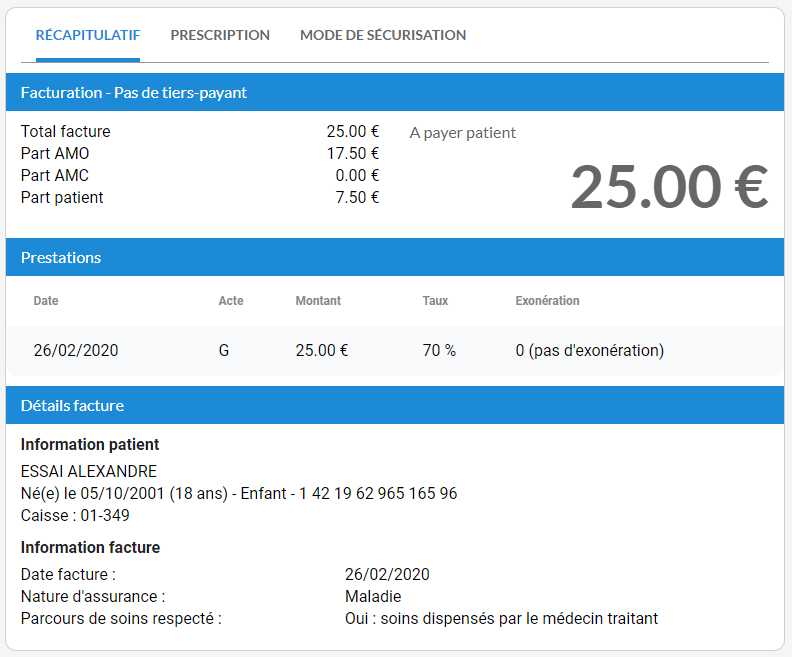Click the large 25.00 € amount to pay

pyautogui.click(x=668, y=187)
